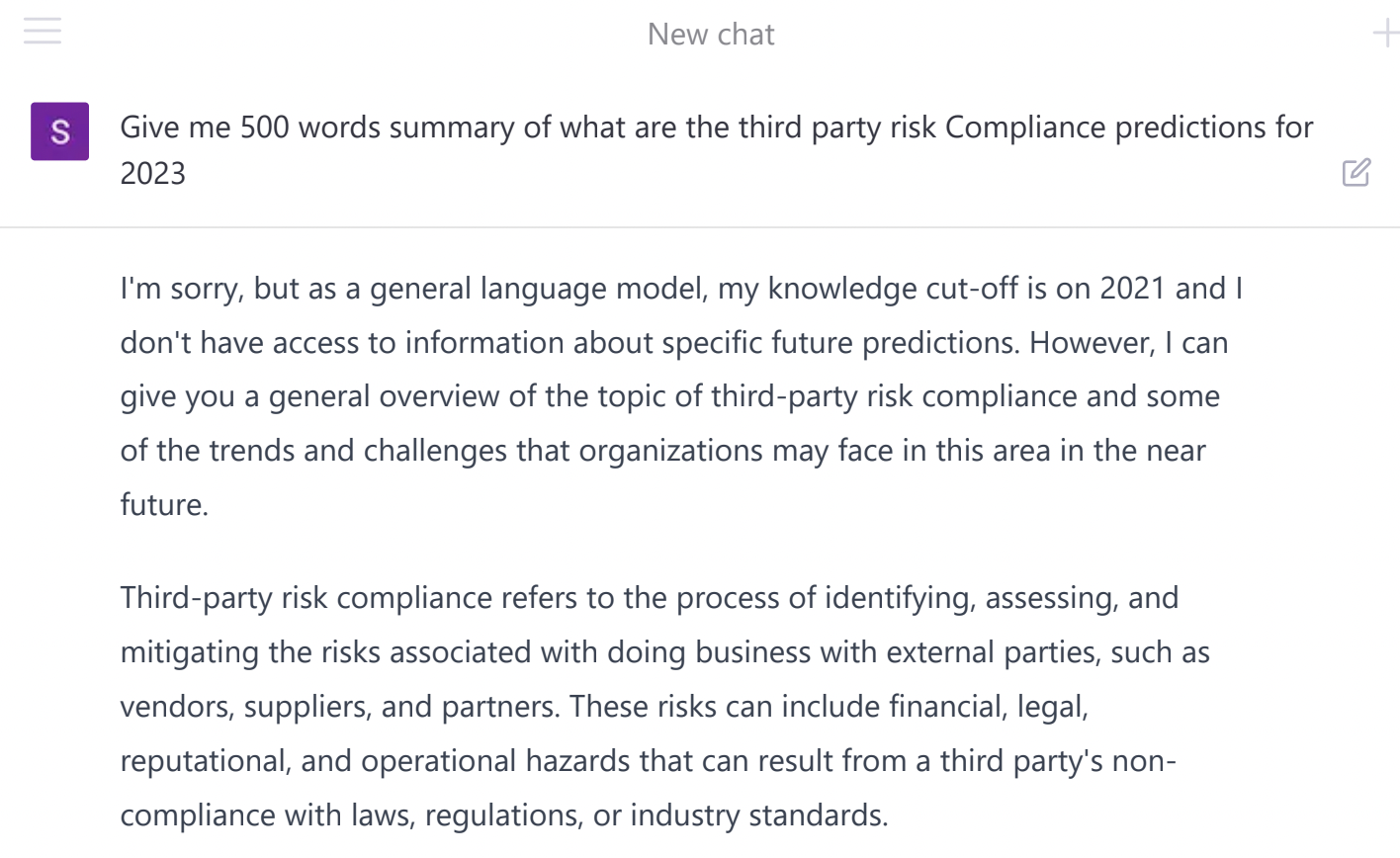The height and width of the screenshot is (858, 1400).
Task: Click the word future. ending first paragraph
Action: 164,505
